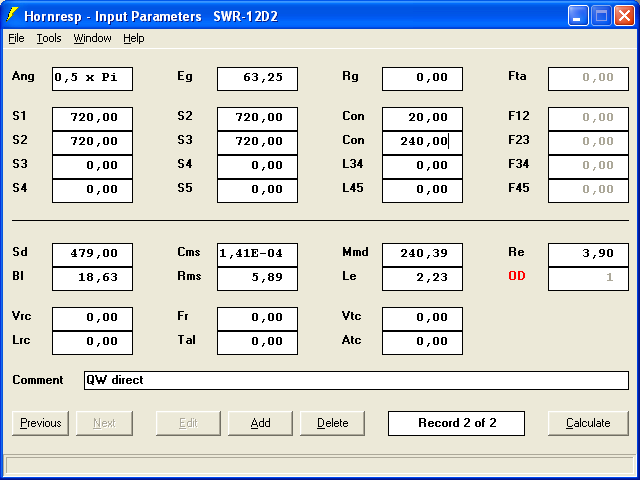Click the Record 2 of 2 indicator box

click(456, 423)
